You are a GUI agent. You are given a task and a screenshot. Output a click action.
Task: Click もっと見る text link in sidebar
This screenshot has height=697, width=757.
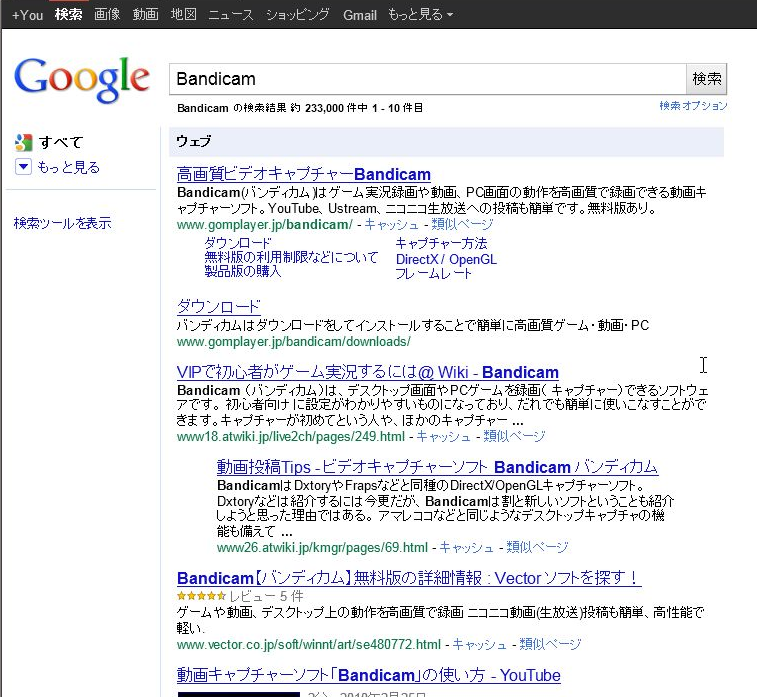tap(69, 167)
